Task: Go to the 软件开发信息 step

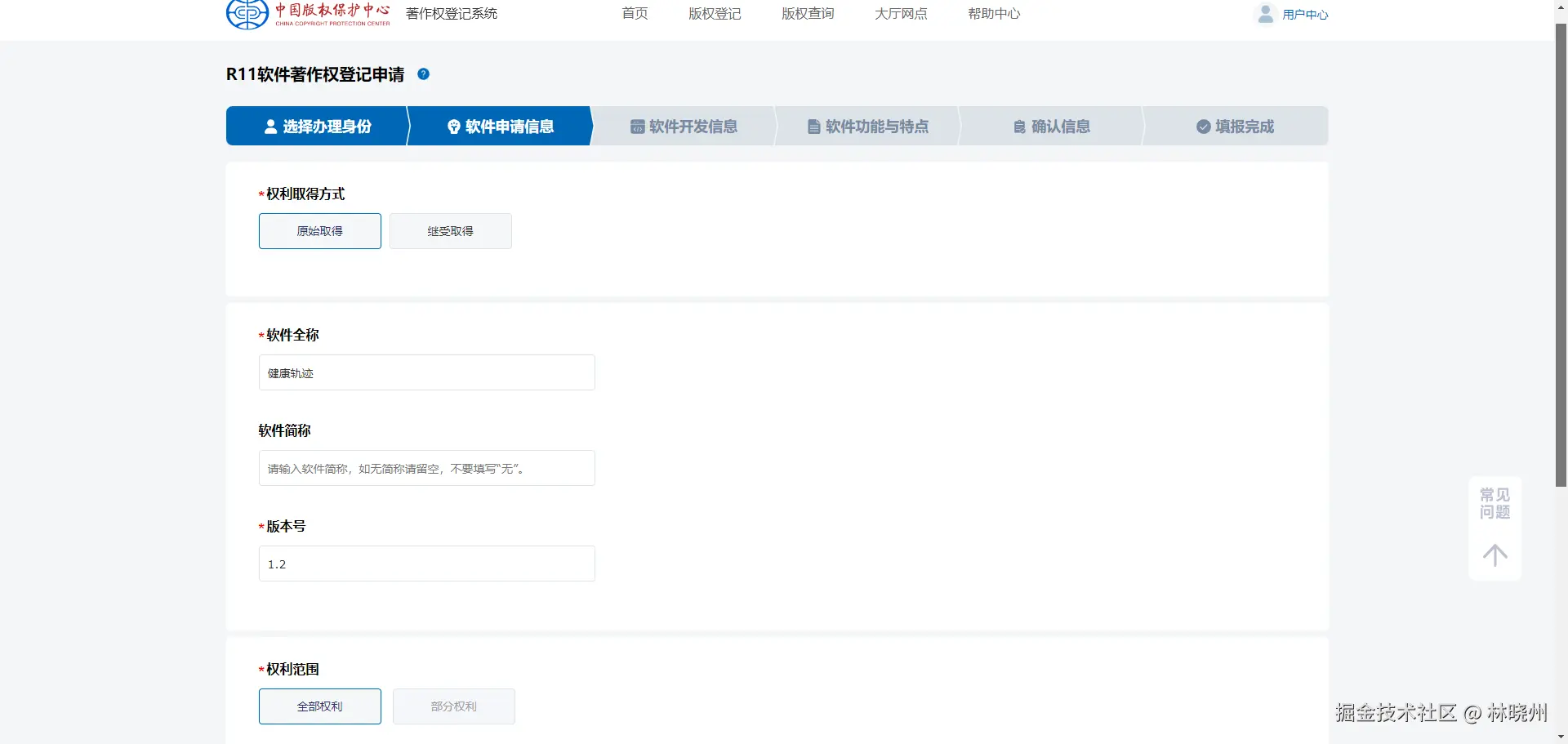Action: 684,127
